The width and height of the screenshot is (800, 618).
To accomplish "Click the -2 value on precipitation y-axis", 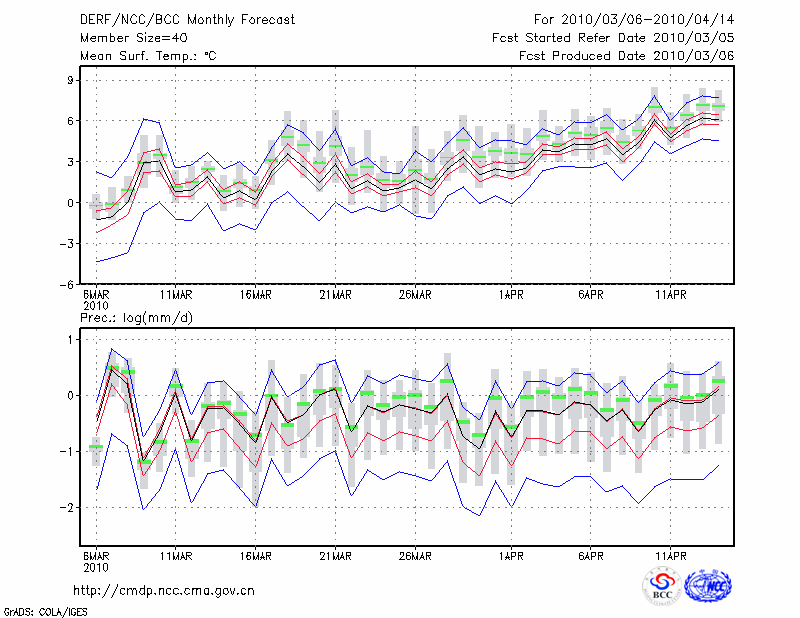I will pos(67,508).
